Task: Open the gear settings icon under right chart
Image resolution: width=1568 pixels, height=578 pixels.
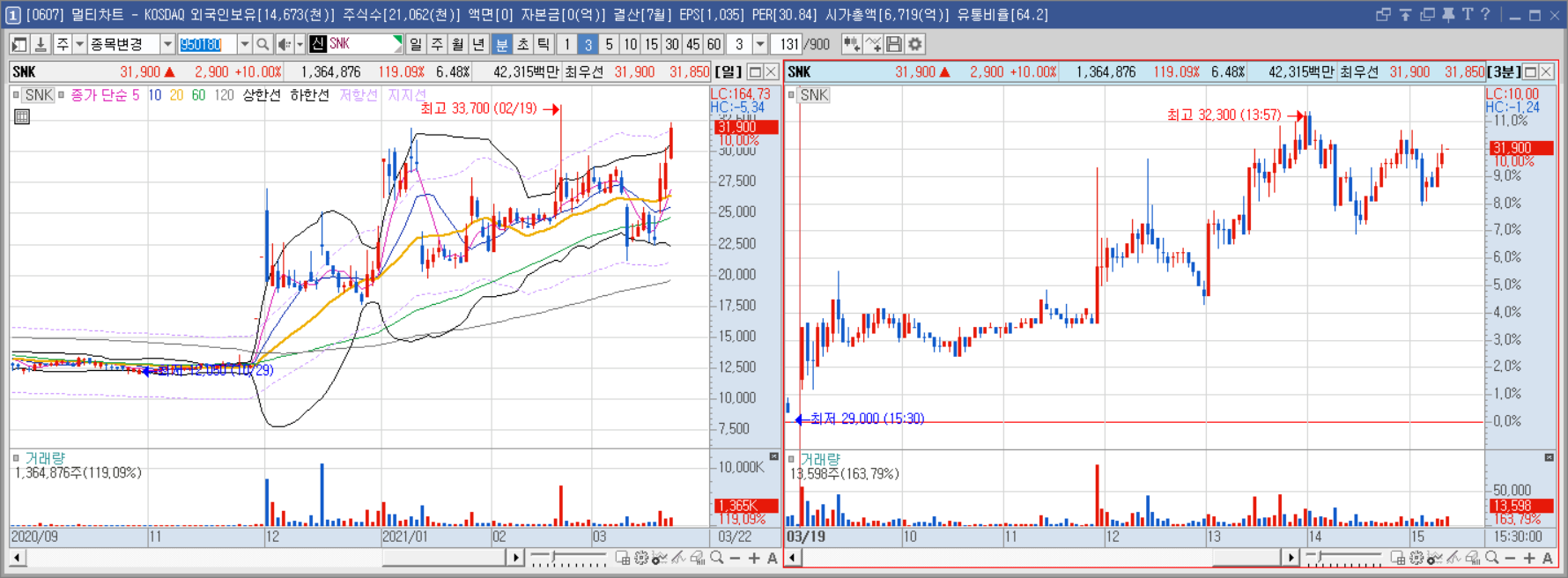Action: tap(1416, 558)
